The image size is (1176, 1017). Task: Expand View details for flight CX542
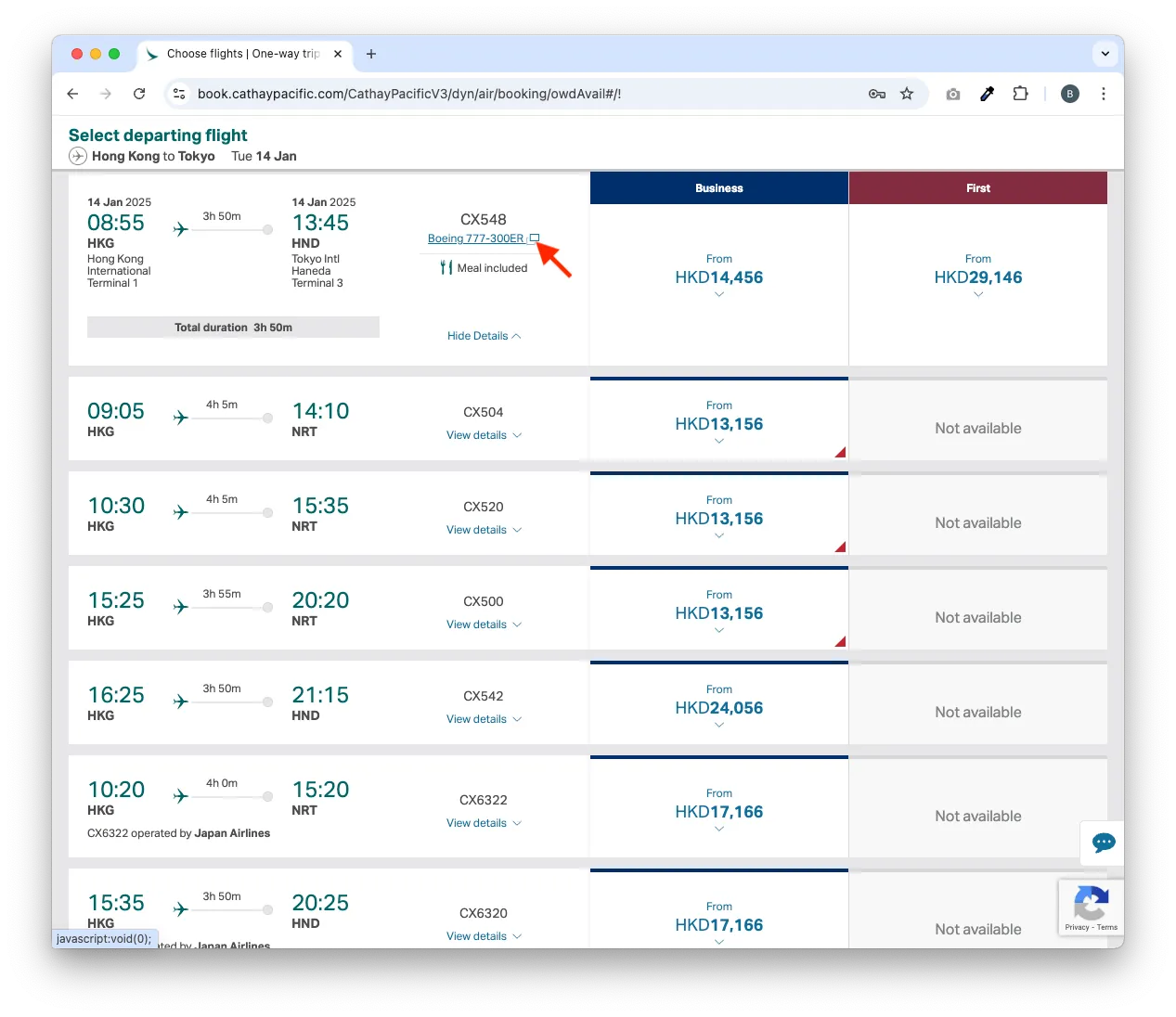(484, 719)
